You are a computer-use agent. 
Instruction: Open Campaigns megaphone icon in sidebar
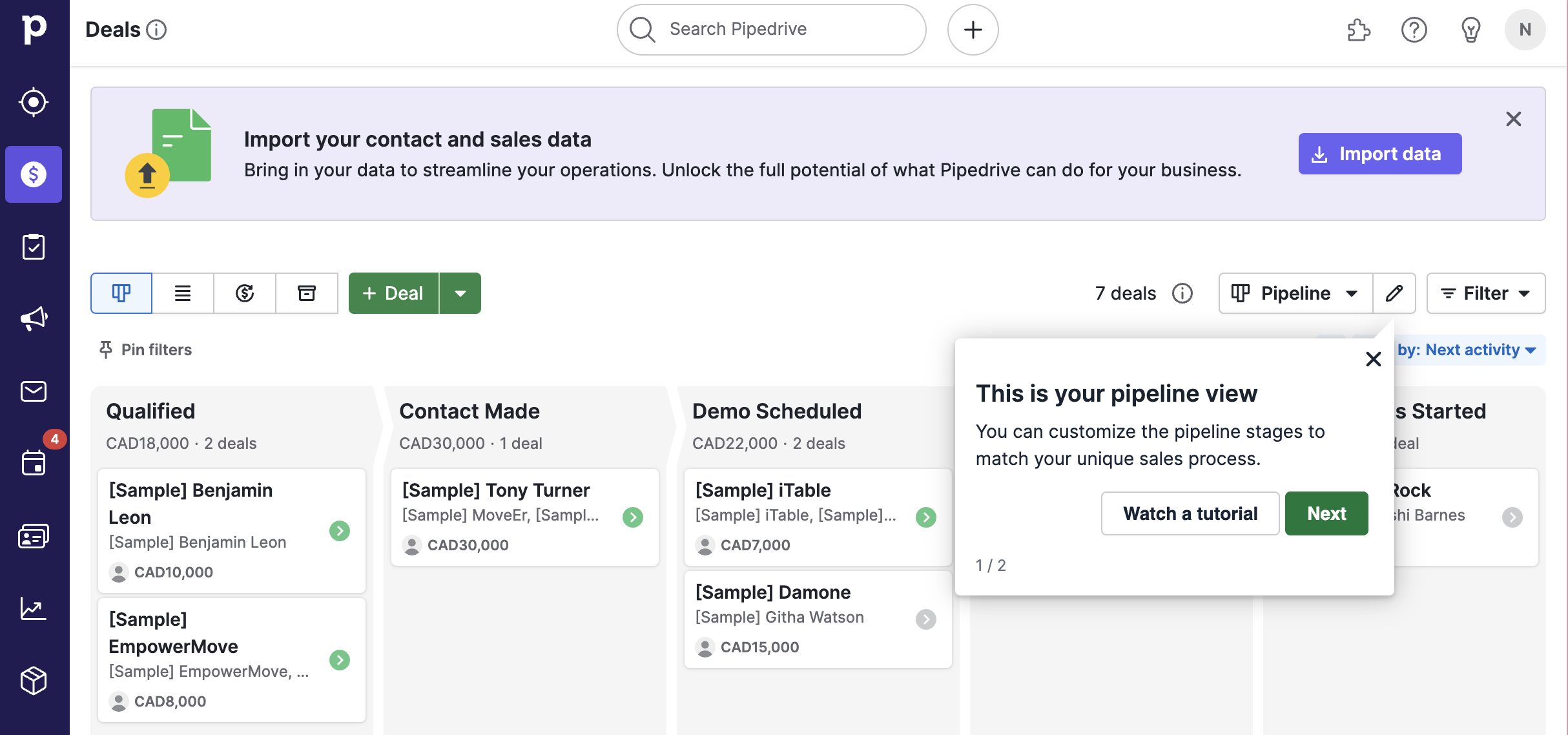point(34,319)
